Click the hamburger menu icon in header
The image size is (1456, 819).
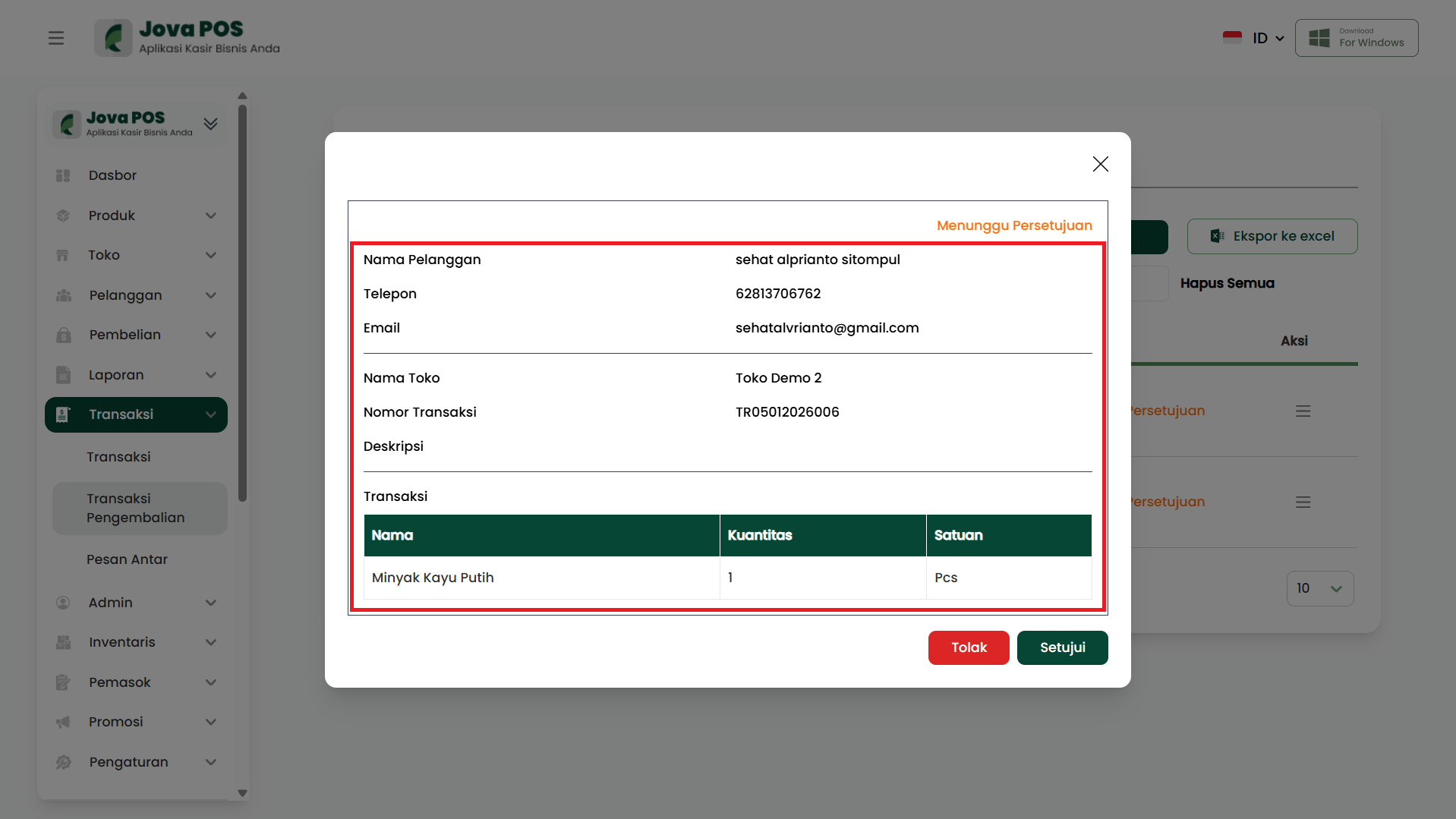(x=56, y=38)
